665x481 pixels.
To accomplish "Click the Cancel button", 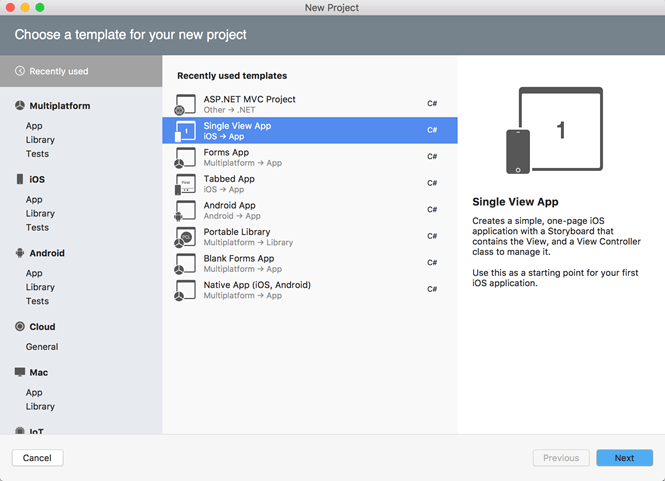I will tap(37, 458).
